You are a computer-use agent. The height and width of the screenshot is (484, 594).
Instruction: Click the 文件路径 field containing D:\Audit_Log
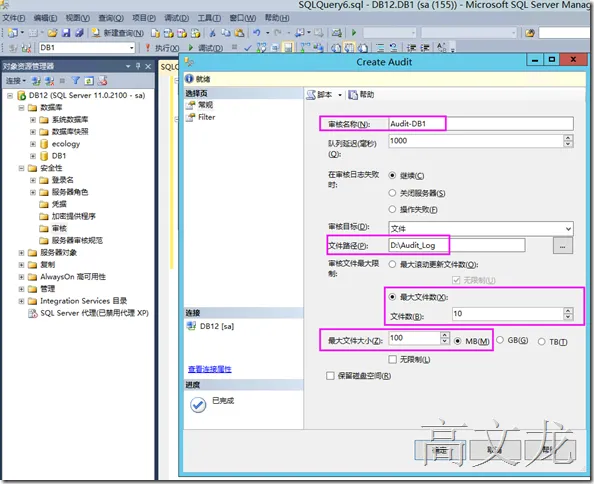457,245
